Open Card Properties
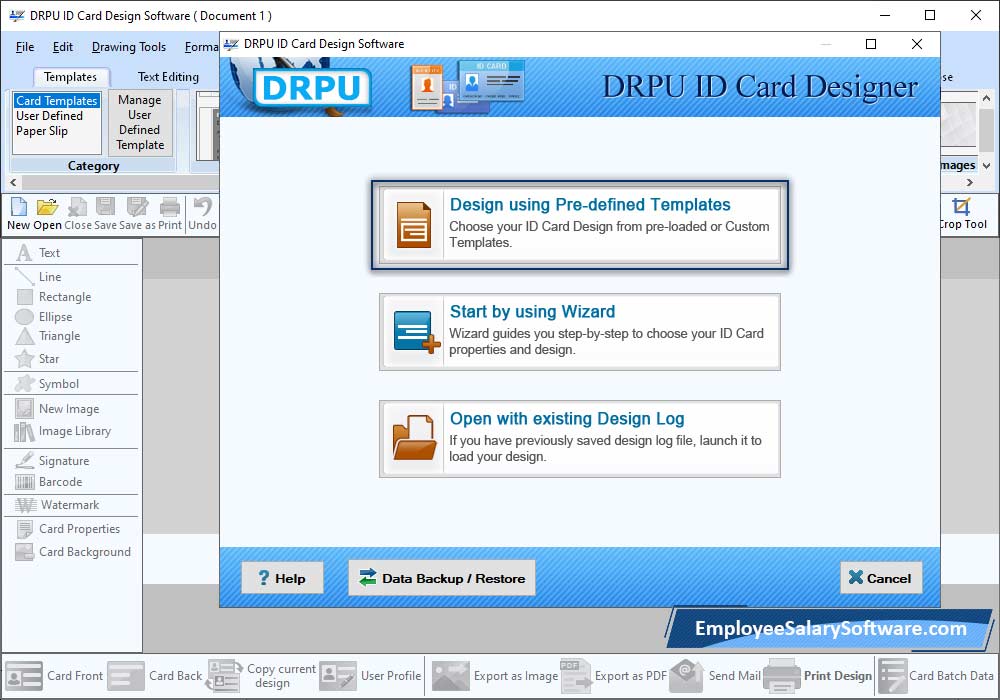 click(68, 529)
